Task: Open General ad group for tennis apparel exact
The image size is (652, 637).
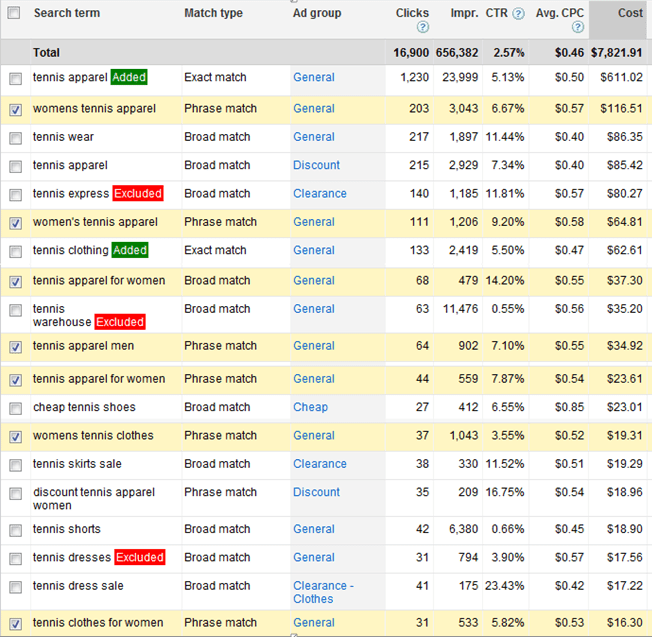Action: pyautogui.click(x=314, y=77)
